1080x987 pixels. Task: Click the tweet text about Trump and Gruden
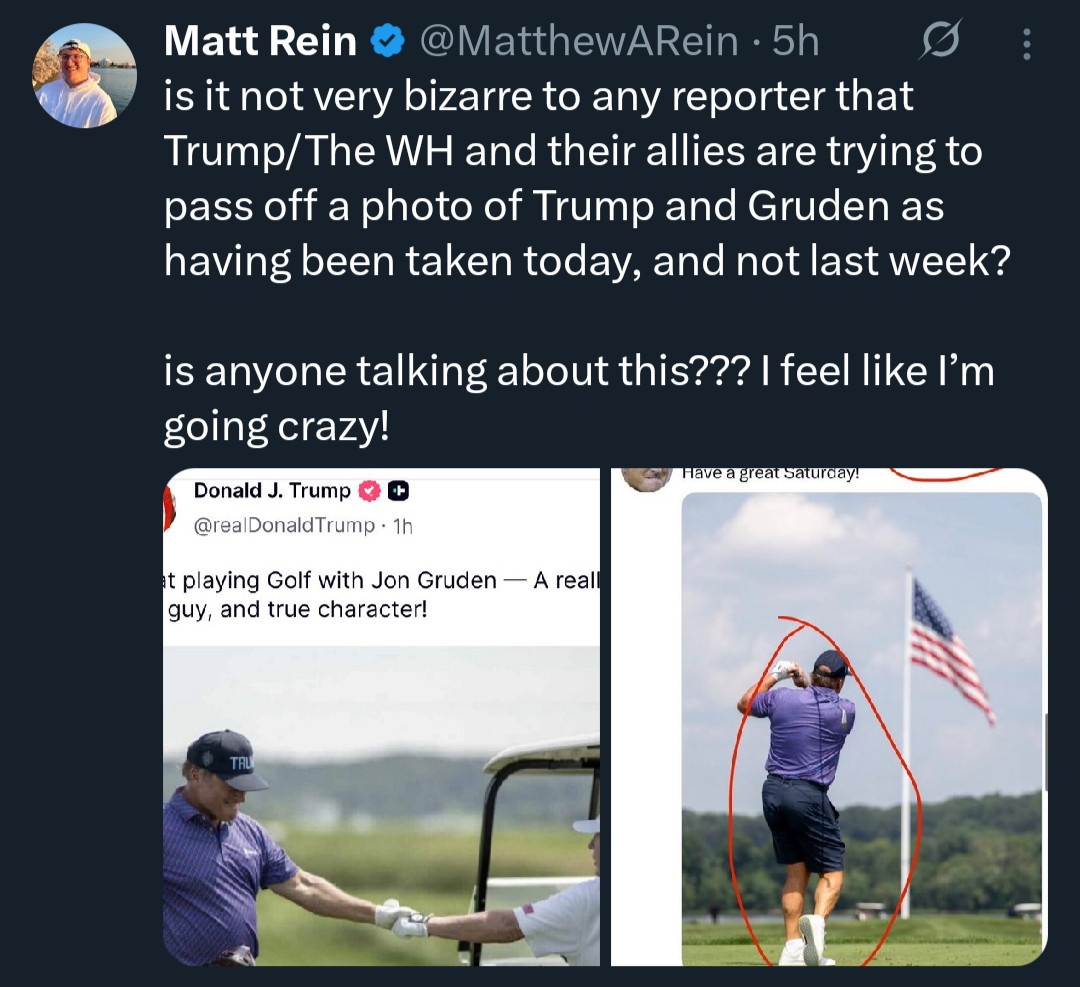click(x=587, y=260)
